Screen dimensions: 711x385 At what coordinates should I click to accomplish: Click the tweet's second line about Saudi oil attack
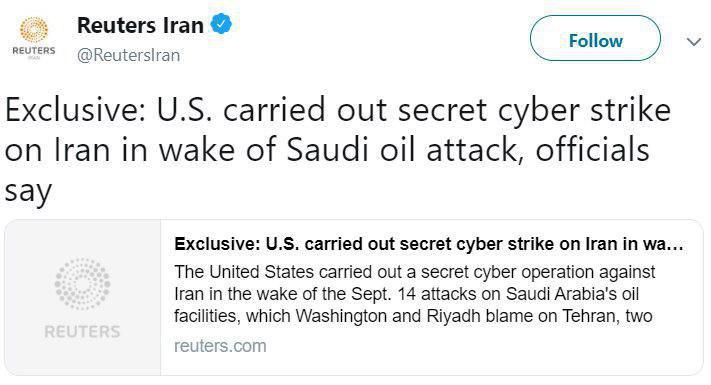point(327,150)
